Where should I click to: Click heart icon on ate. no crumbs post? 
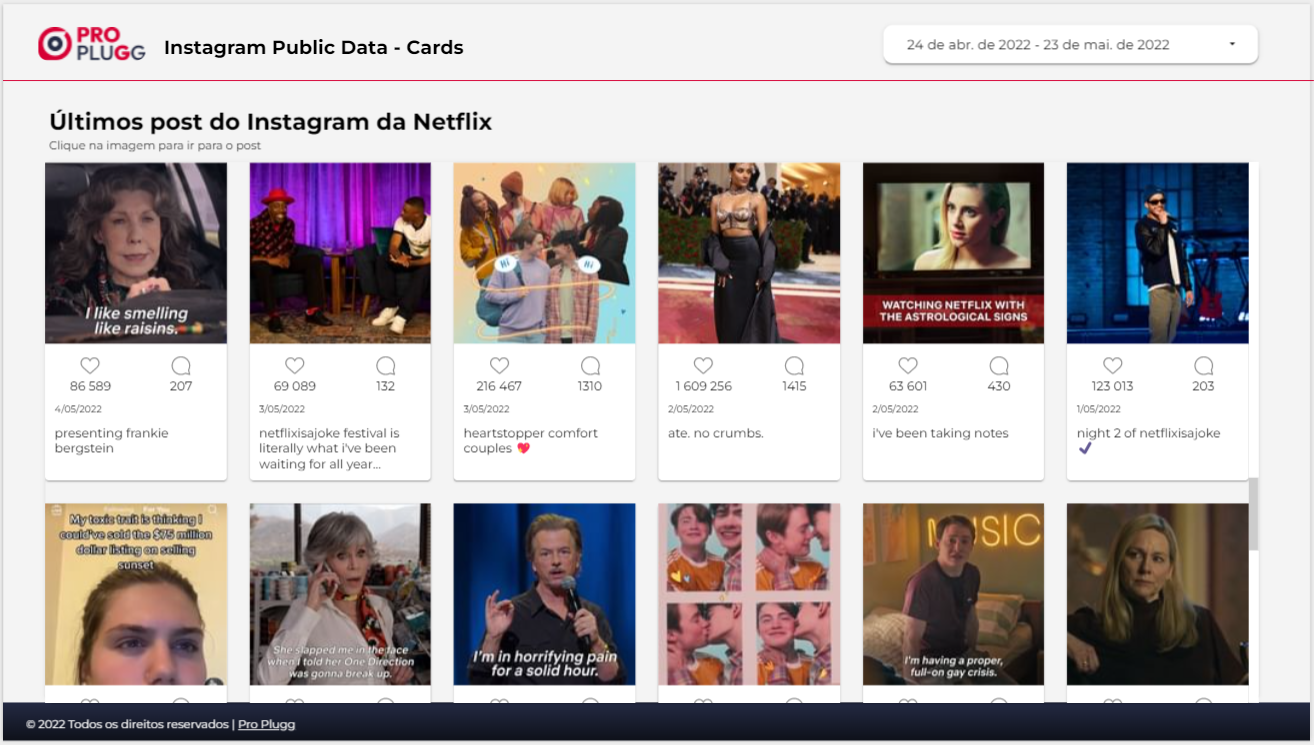(703, 365)
